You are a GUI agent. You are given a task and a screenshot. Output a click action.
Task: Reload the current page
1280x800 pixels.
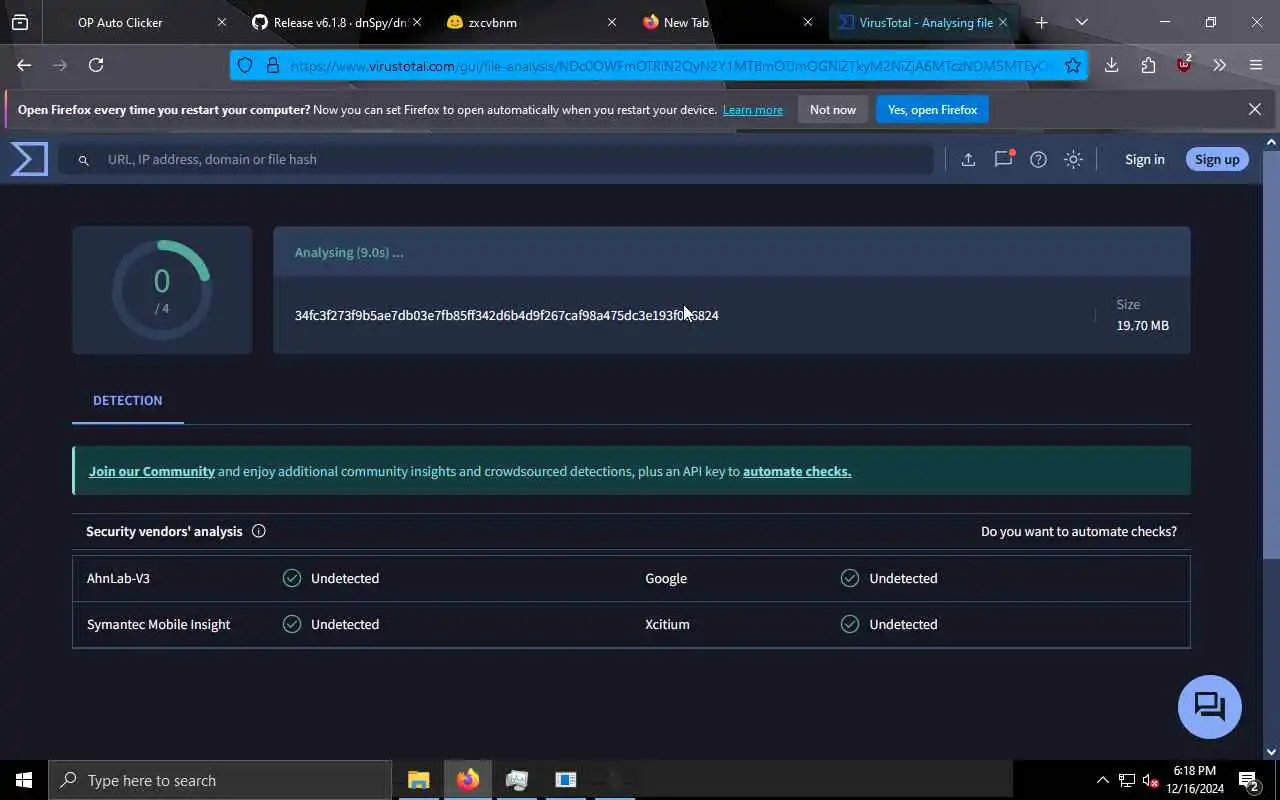(x=96, y=65)
